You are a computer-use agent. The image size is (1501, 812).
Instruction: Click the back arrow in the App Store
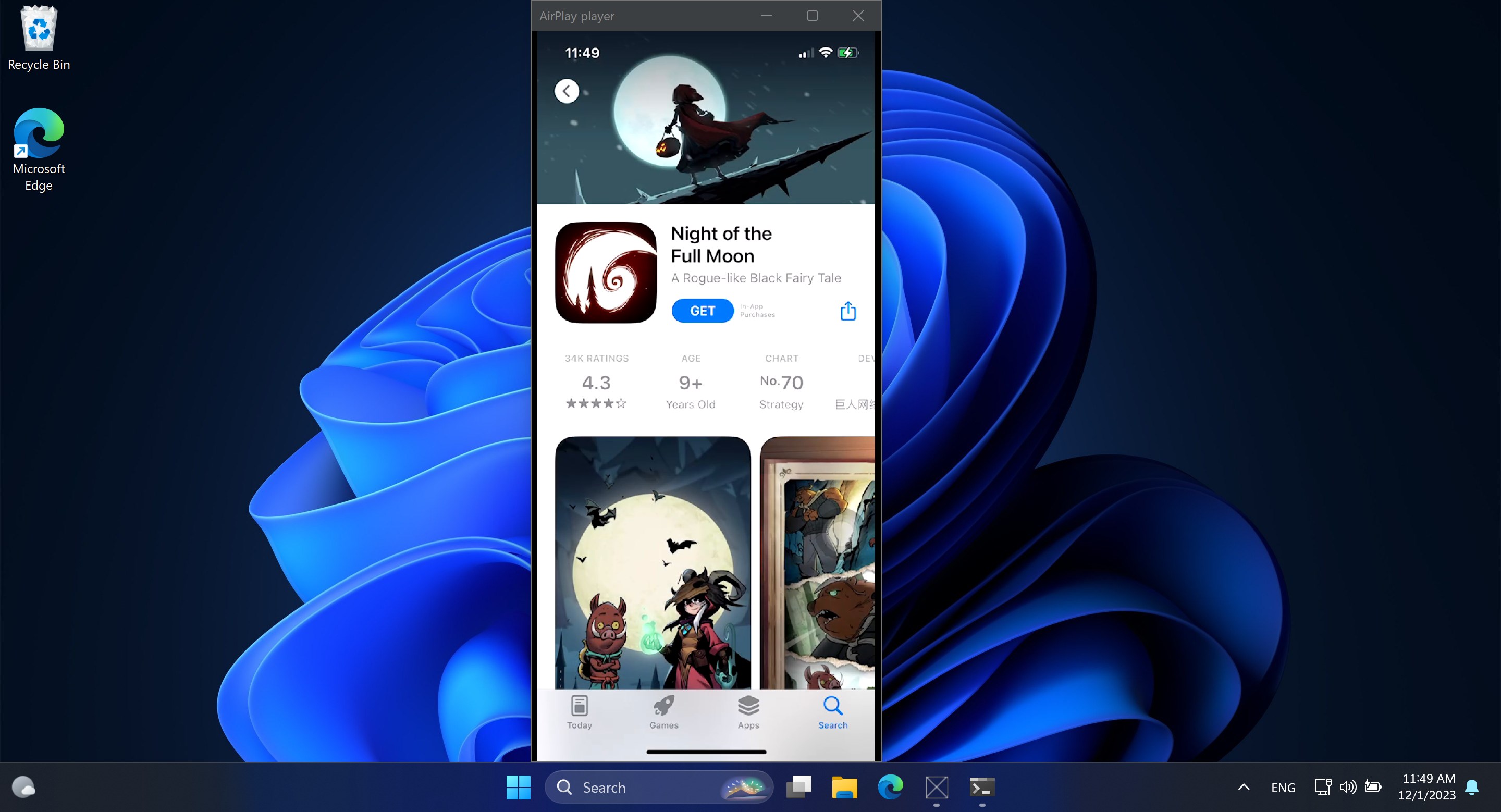coord(567,91)
